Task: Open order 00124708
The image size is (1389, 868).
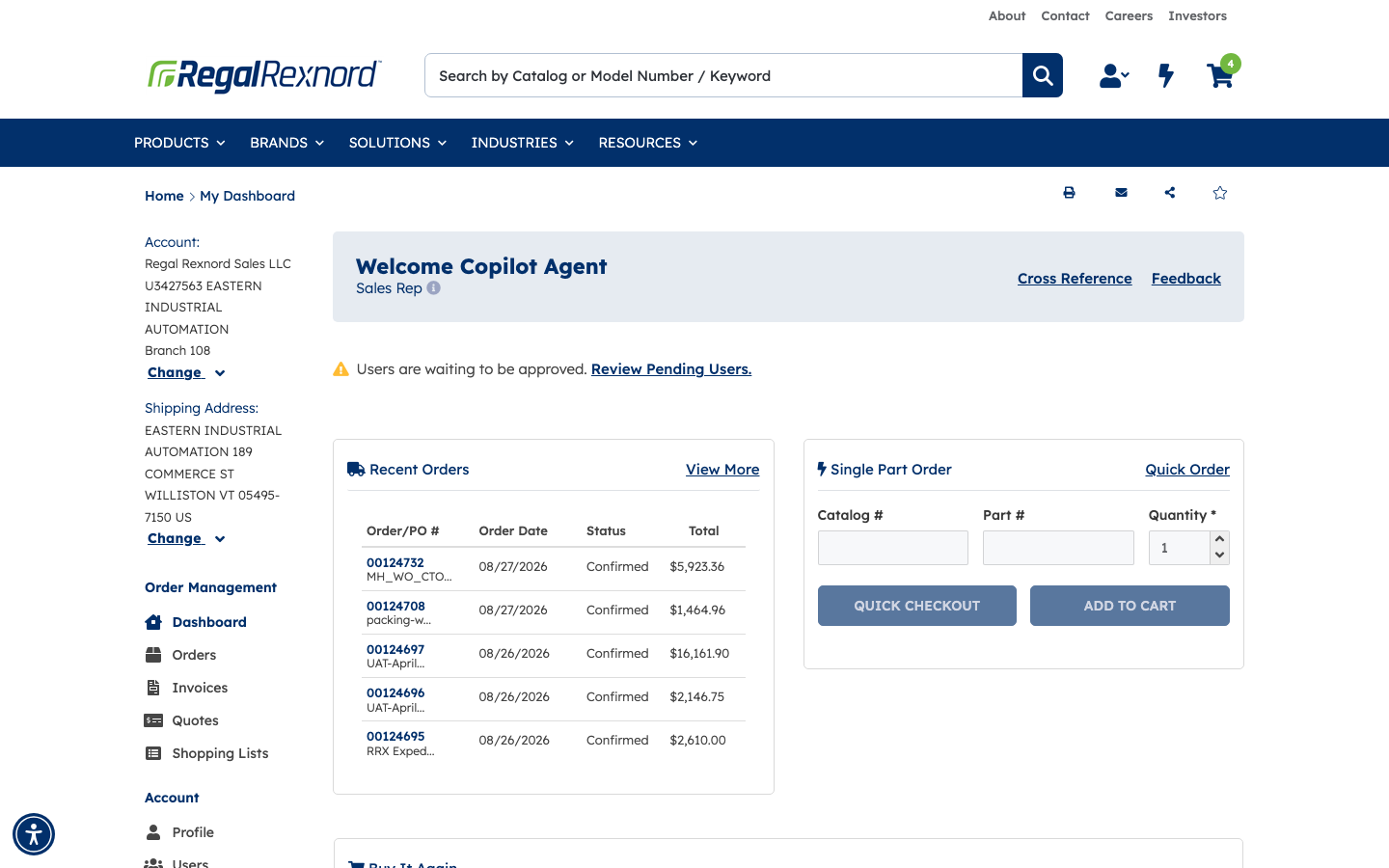Action: (x=395, y=606)
